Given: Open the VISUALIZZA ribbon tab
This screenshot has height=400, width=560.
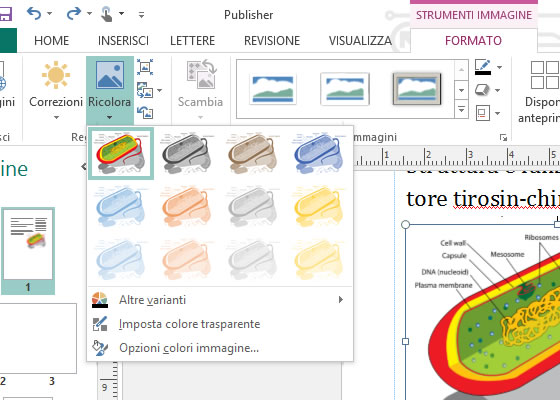Looking at the screenshot, I should point(360,41).
